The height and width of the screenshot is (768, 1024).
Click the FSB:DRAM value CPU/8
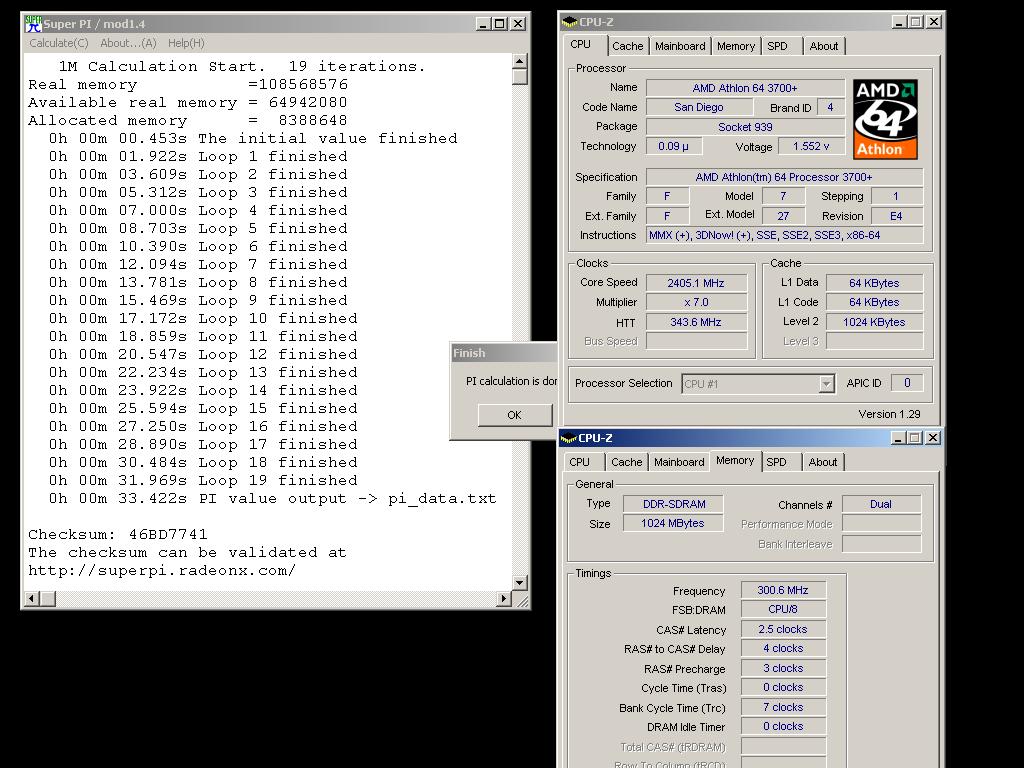coord(783,609)
